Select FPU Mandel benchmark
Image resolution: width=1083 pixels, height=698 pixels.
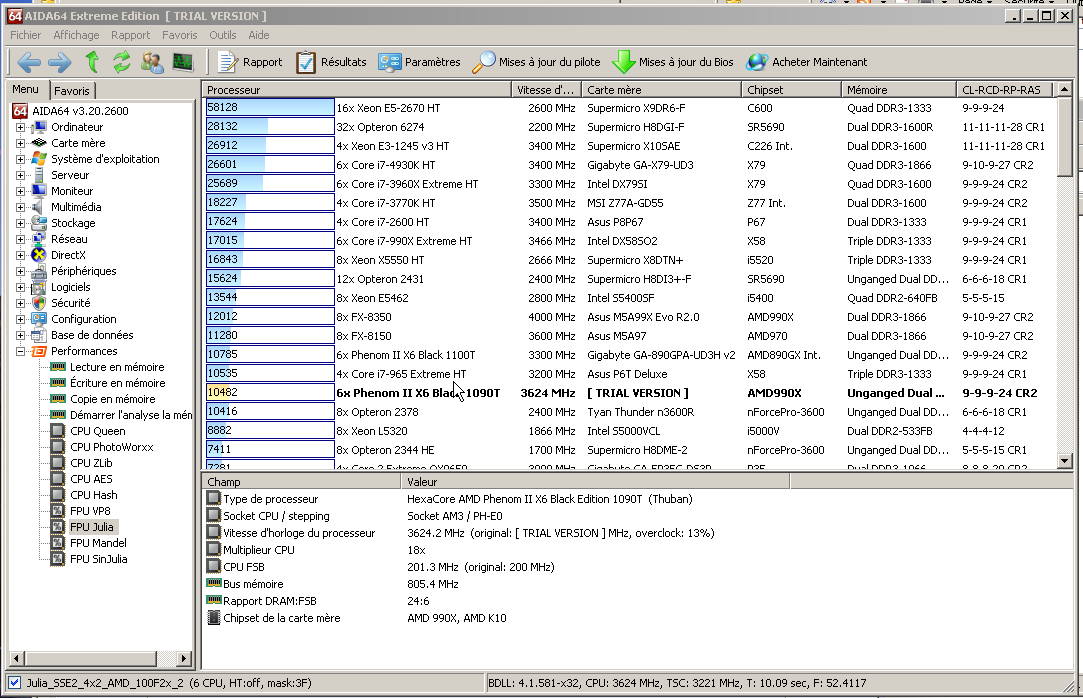[98, 543]
